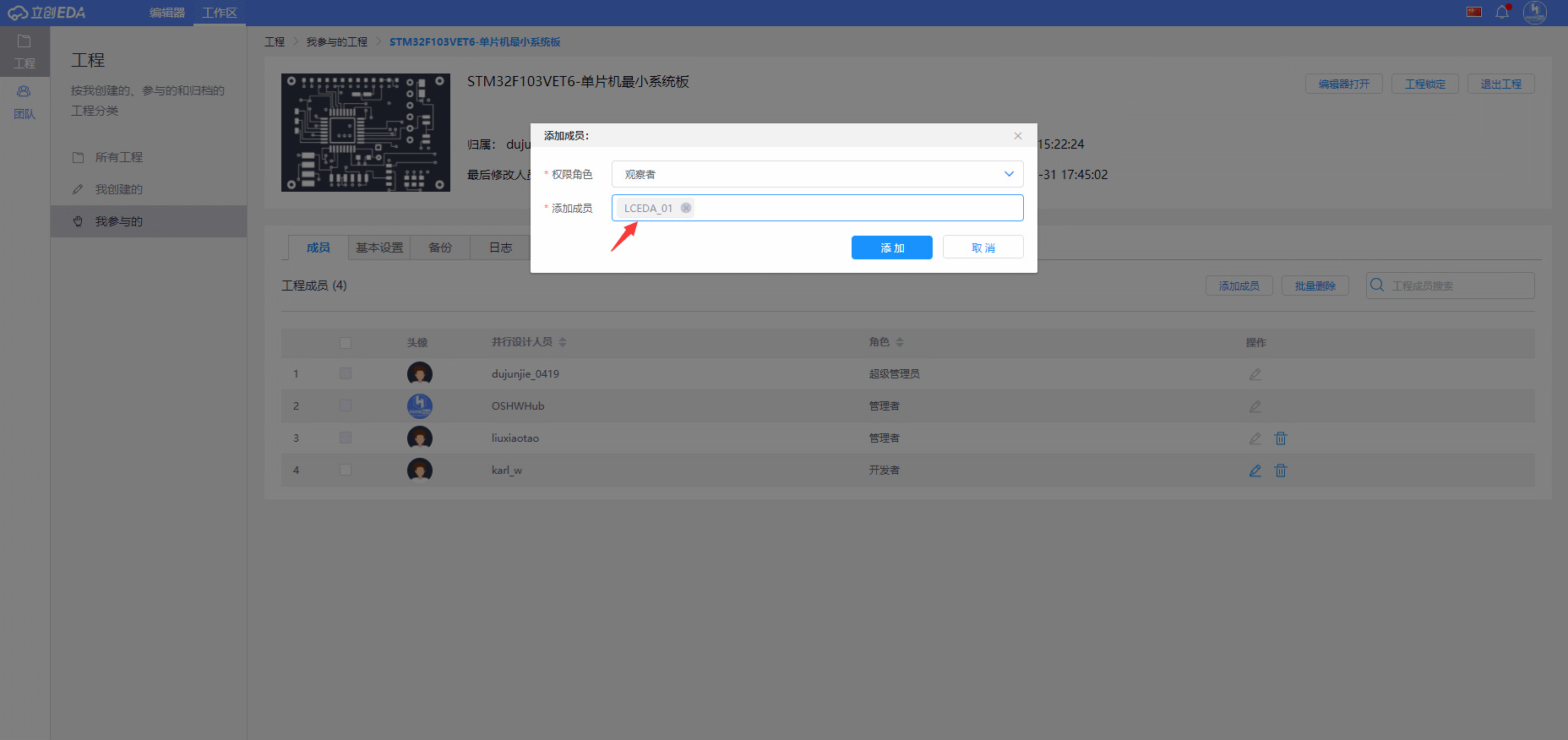Image resolution: width=1568 pixels, height=740 pixels.
Task: Check the karl_w row checkbox
Action: (346, 470)
